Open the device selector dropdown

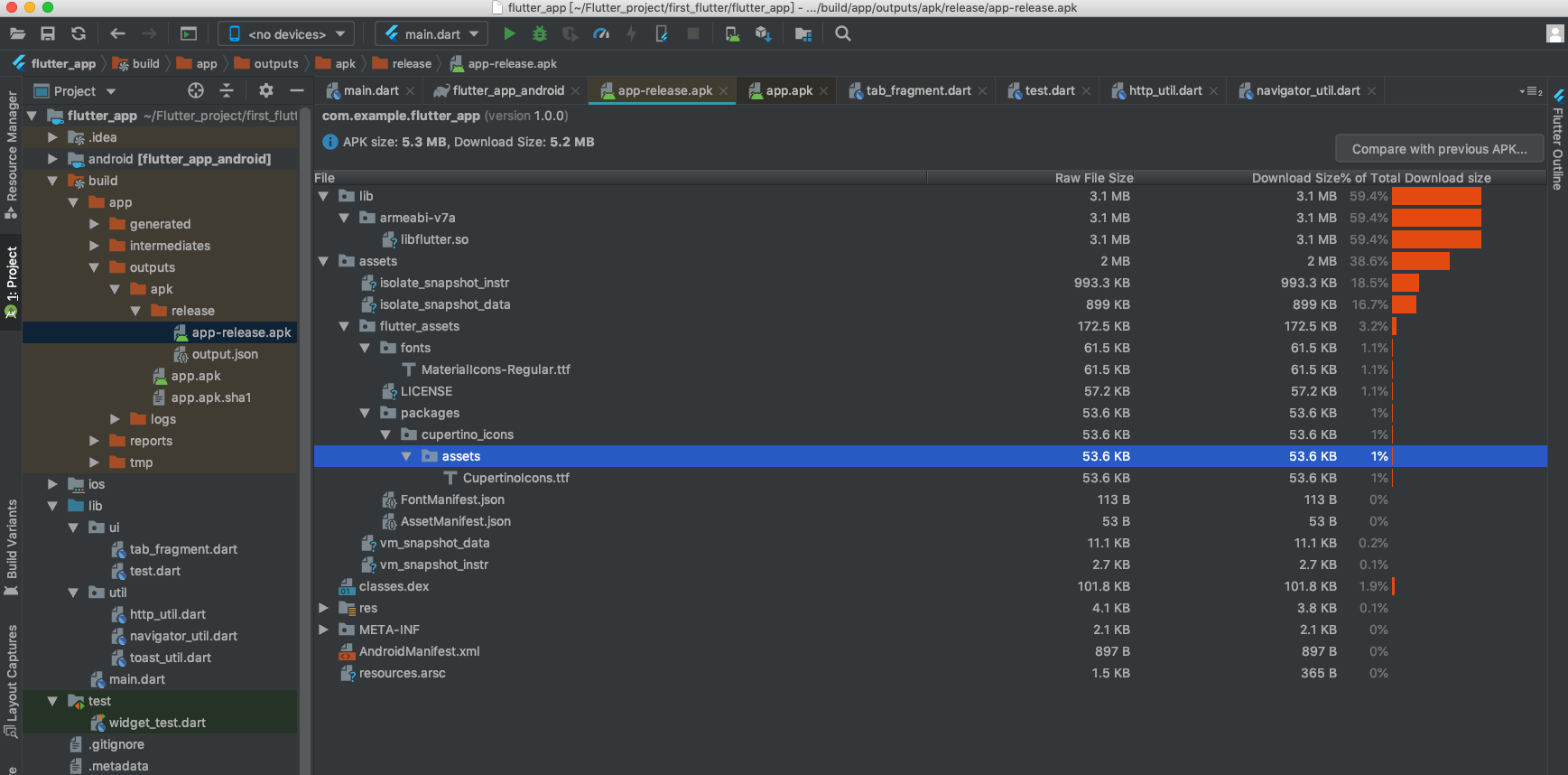coord(287,34)
